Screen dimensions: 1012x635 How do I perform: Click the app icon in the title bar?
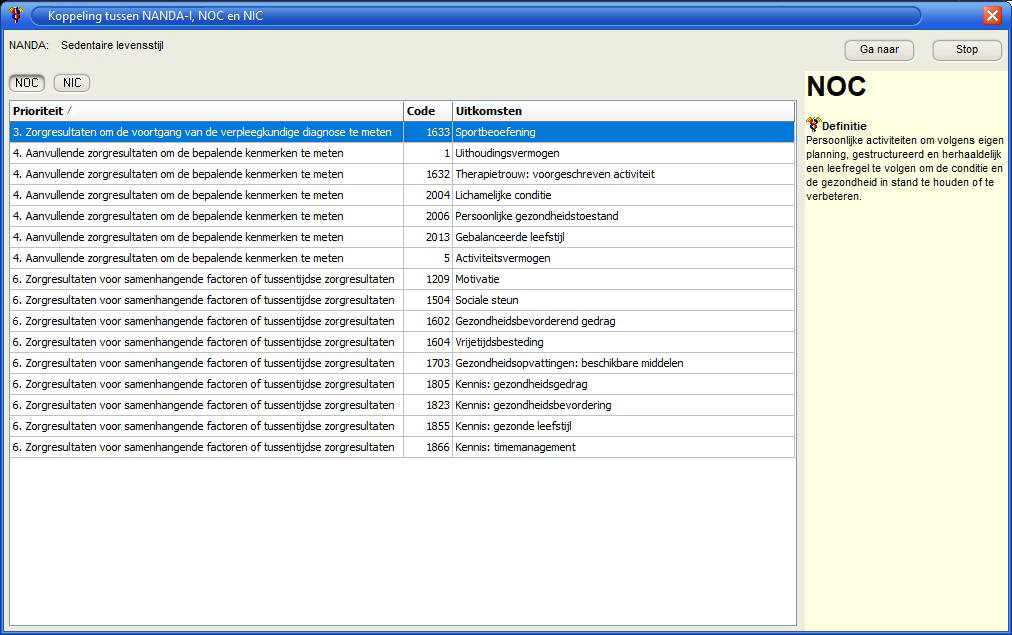click(x=15, y=15)
